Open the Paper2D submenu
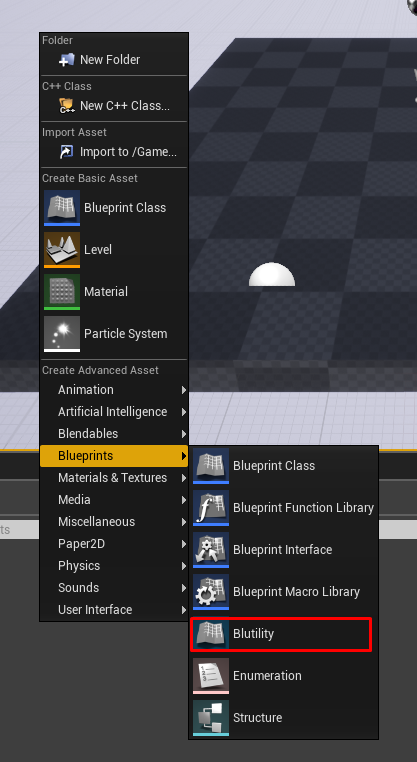The height and width of the screenshot is (762, 417). click(x=114, y=544)
